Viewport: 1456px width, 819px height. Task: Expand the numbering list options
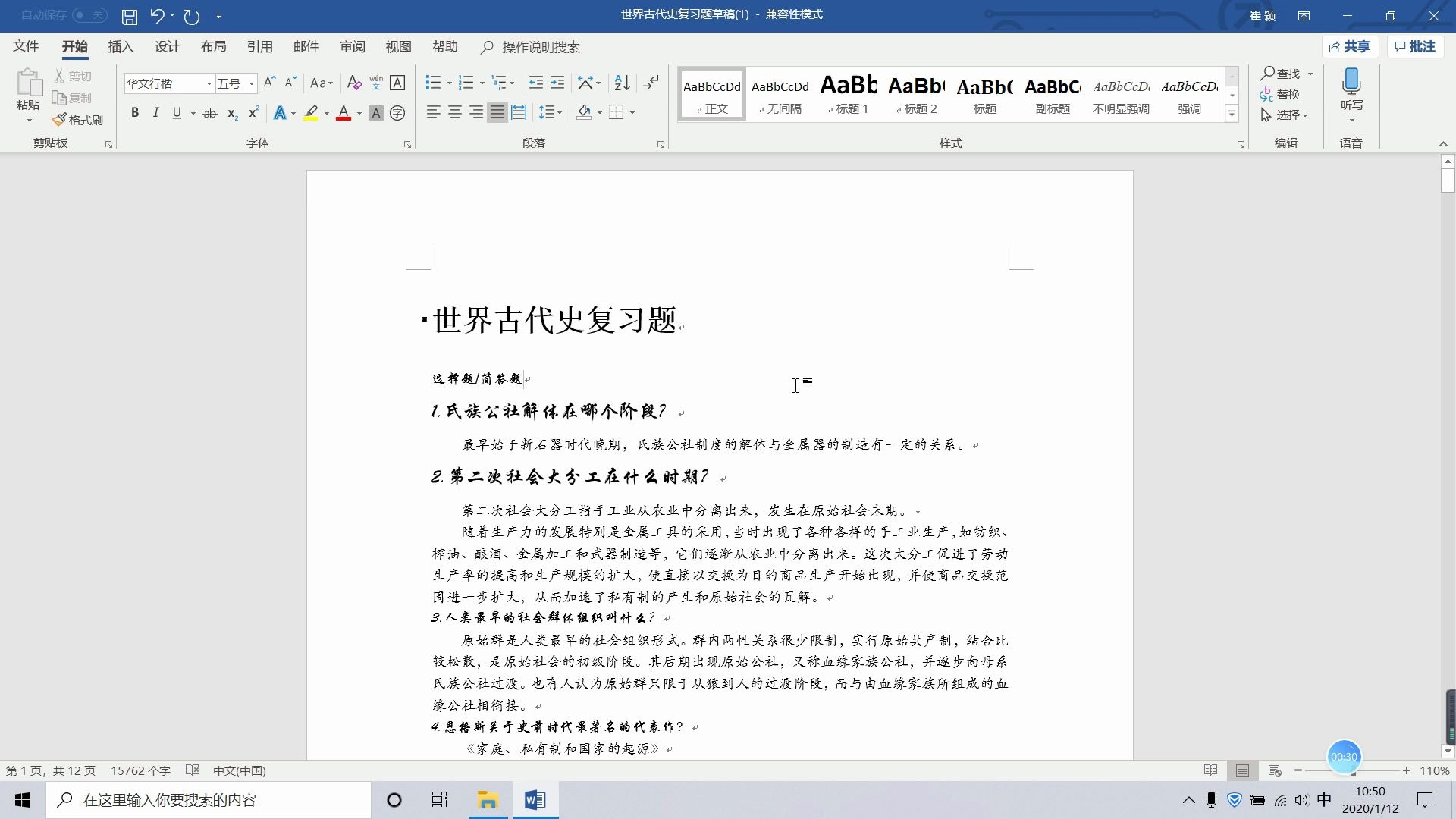[482, 83]
